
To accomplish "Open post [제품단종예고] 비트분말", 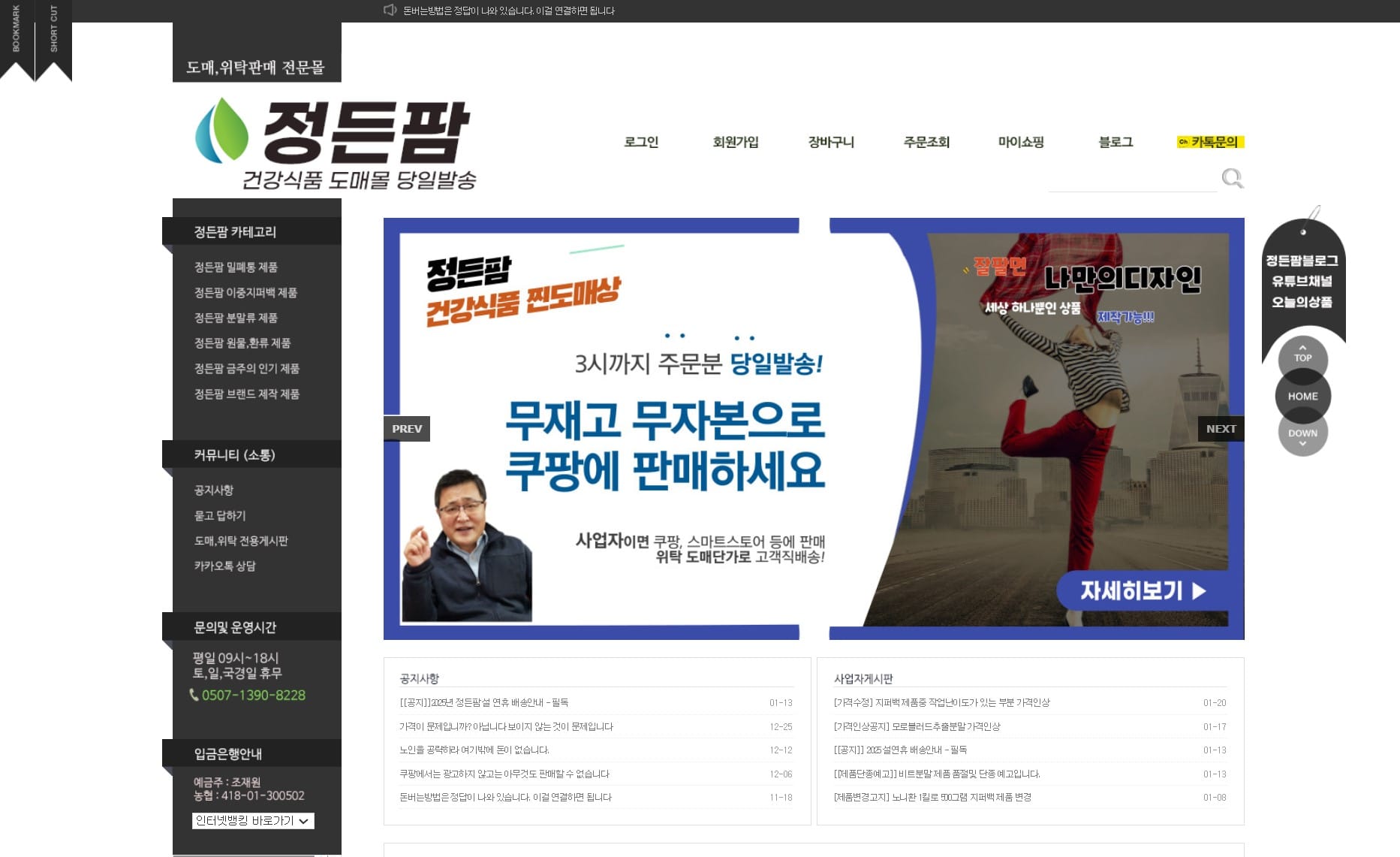I will (x=937, y=774).
